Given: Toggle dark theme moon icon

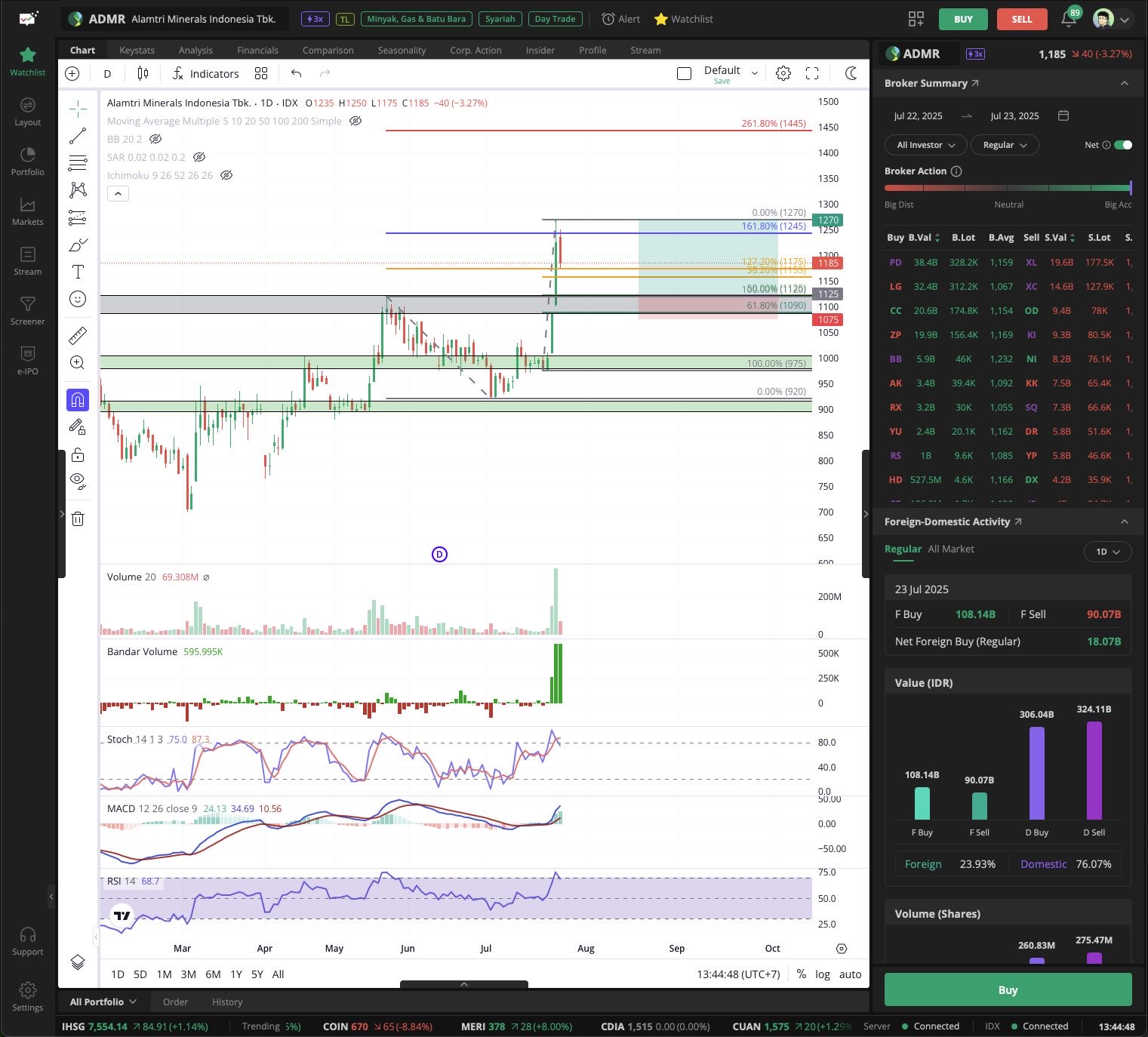Looking at the screenshot, I should coord(851,73).
